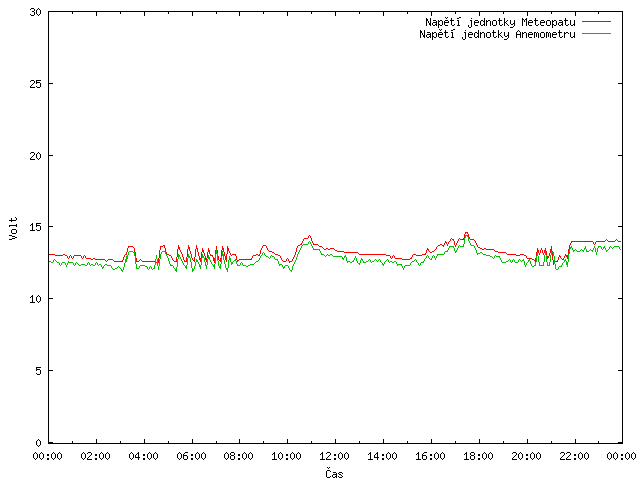Click the y-axis label '0'
Image resolution: width=640 pixels, height=480 pixels.
click(39, 442)
